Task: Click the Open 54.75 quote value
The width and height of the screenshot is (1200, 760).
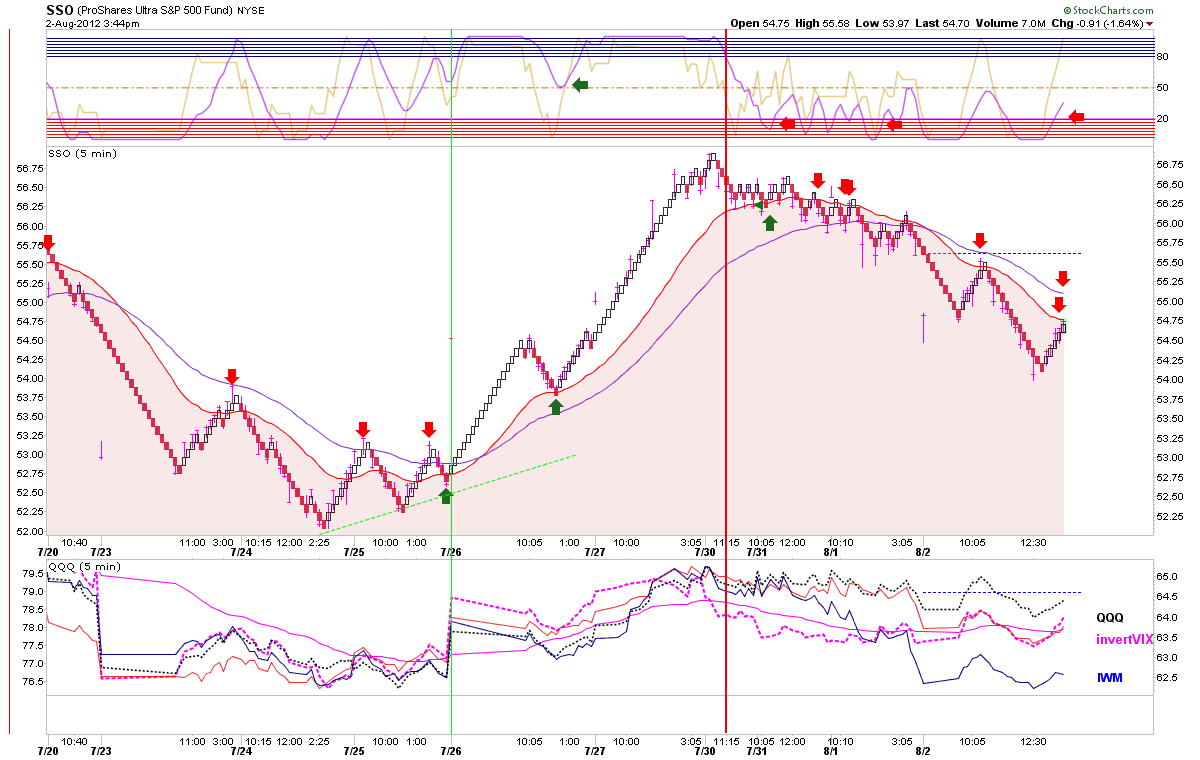Action: pos(760,23)
